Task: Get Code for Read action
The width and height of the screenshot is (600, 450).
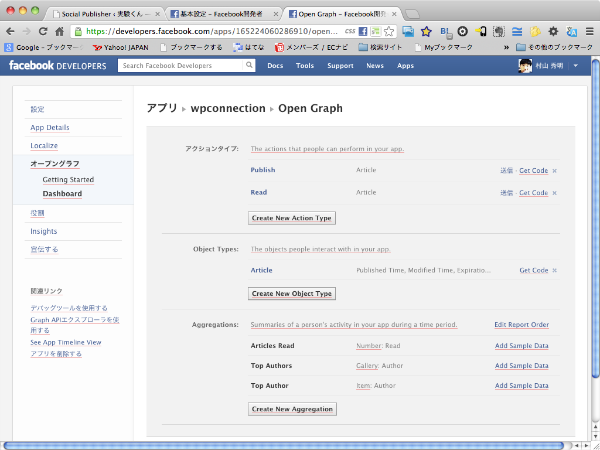Action: pos(533,192)
